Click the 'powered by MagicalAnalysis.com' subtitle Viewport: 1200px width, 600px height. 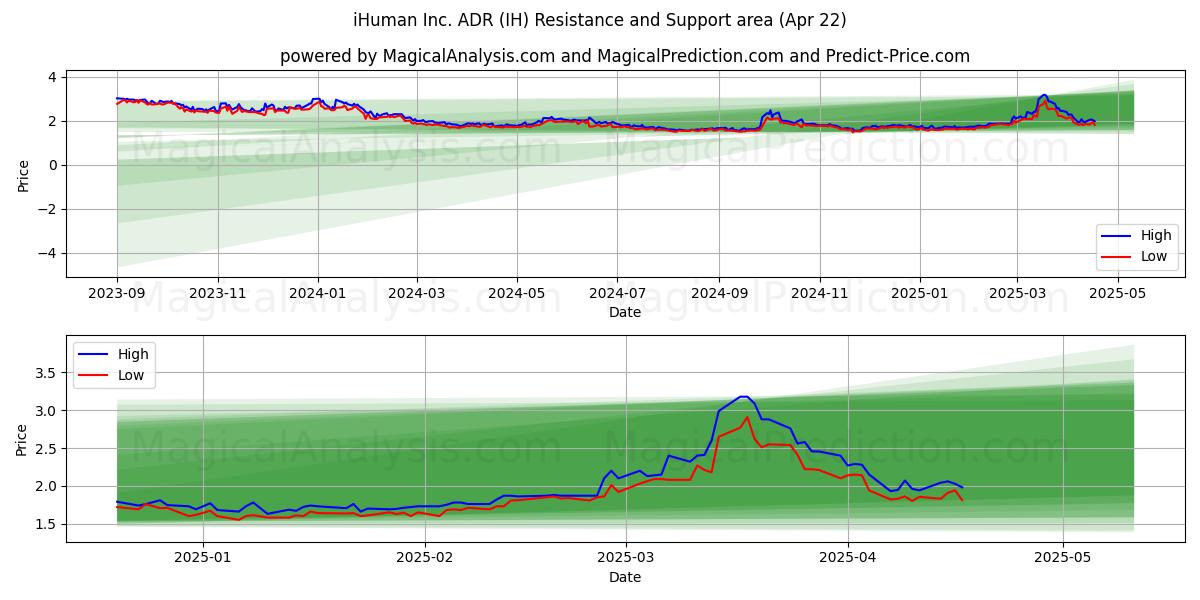point(625,56)
